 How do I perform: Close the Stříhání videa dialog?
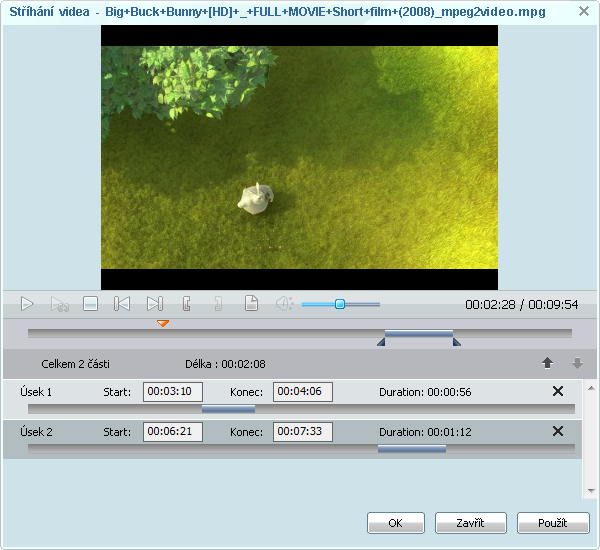(x=584, y=11)
